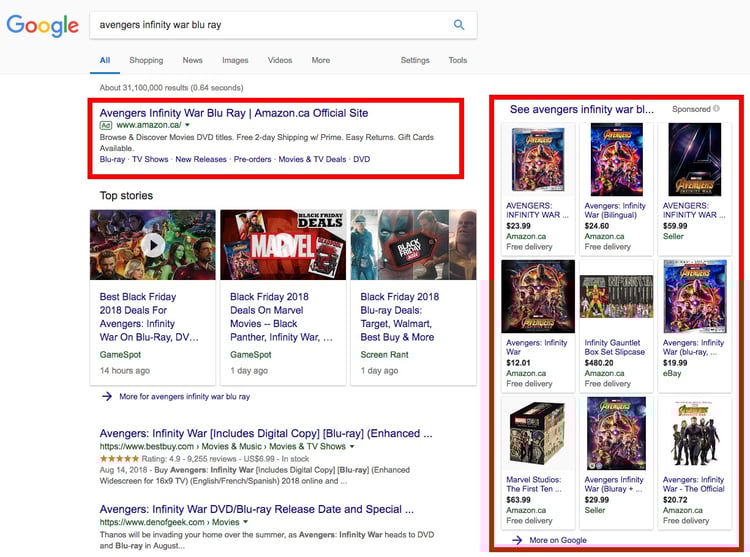This screenshot has width=750, height=557.
Task: Open the Videos results tab
Action: [x=280, y=60]
